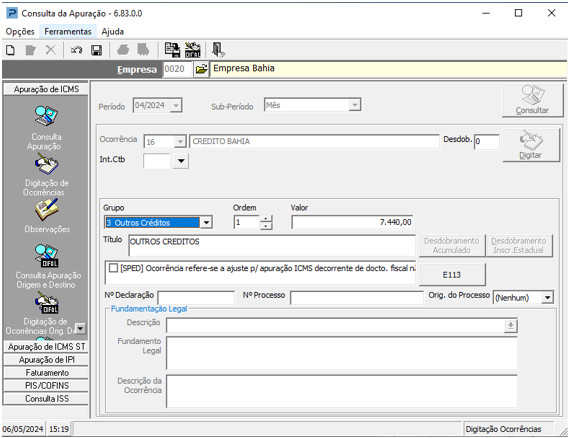Click the Valor input field
Viewport: 568px width, 438px height.
(352, 222)
